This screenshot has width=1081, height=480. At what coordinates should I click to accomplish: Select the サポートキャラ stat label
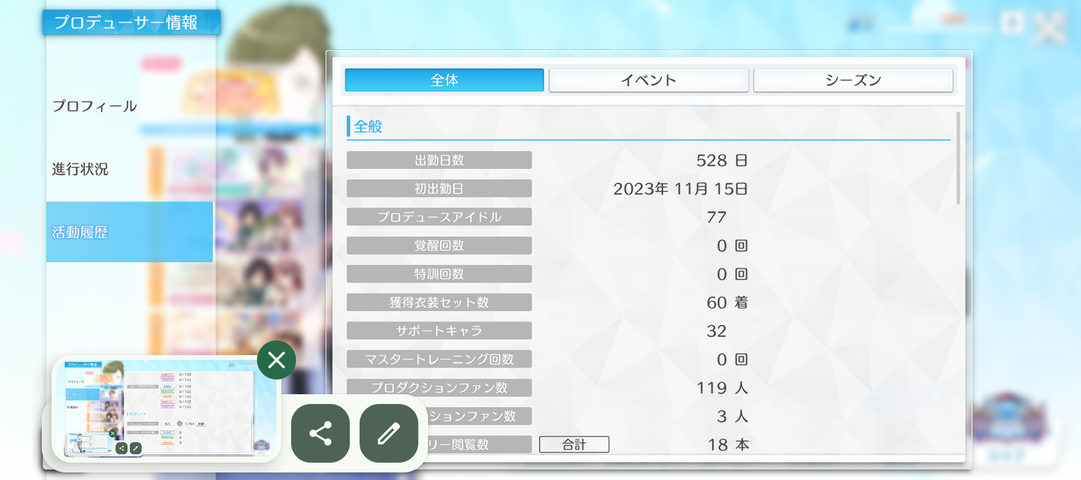[439, 330]
